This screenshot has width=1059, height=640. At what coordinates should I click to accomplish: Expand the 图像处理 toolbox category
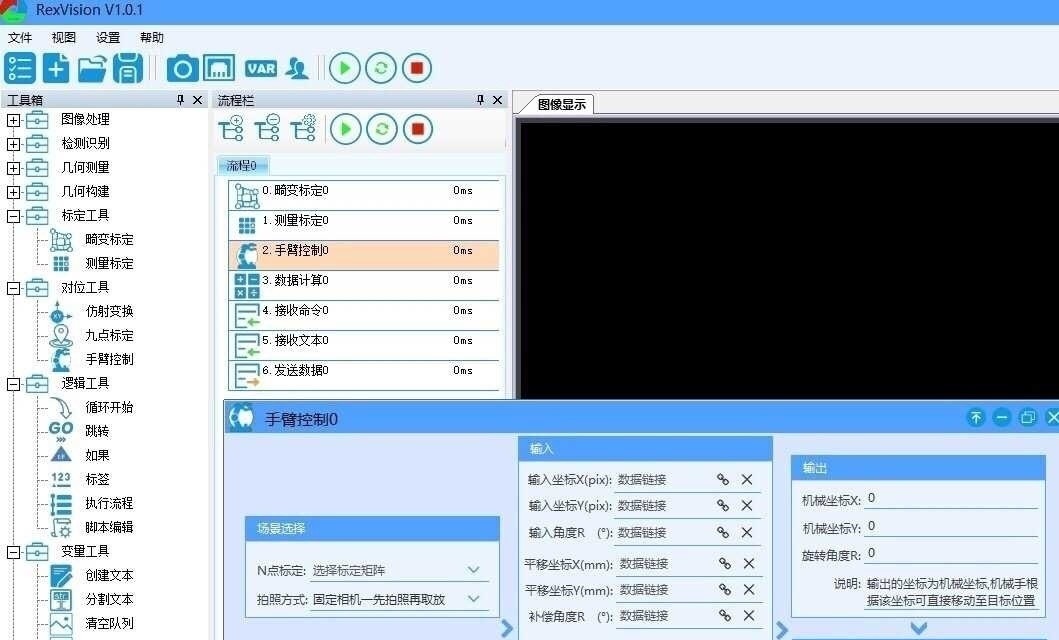(14, 121)
